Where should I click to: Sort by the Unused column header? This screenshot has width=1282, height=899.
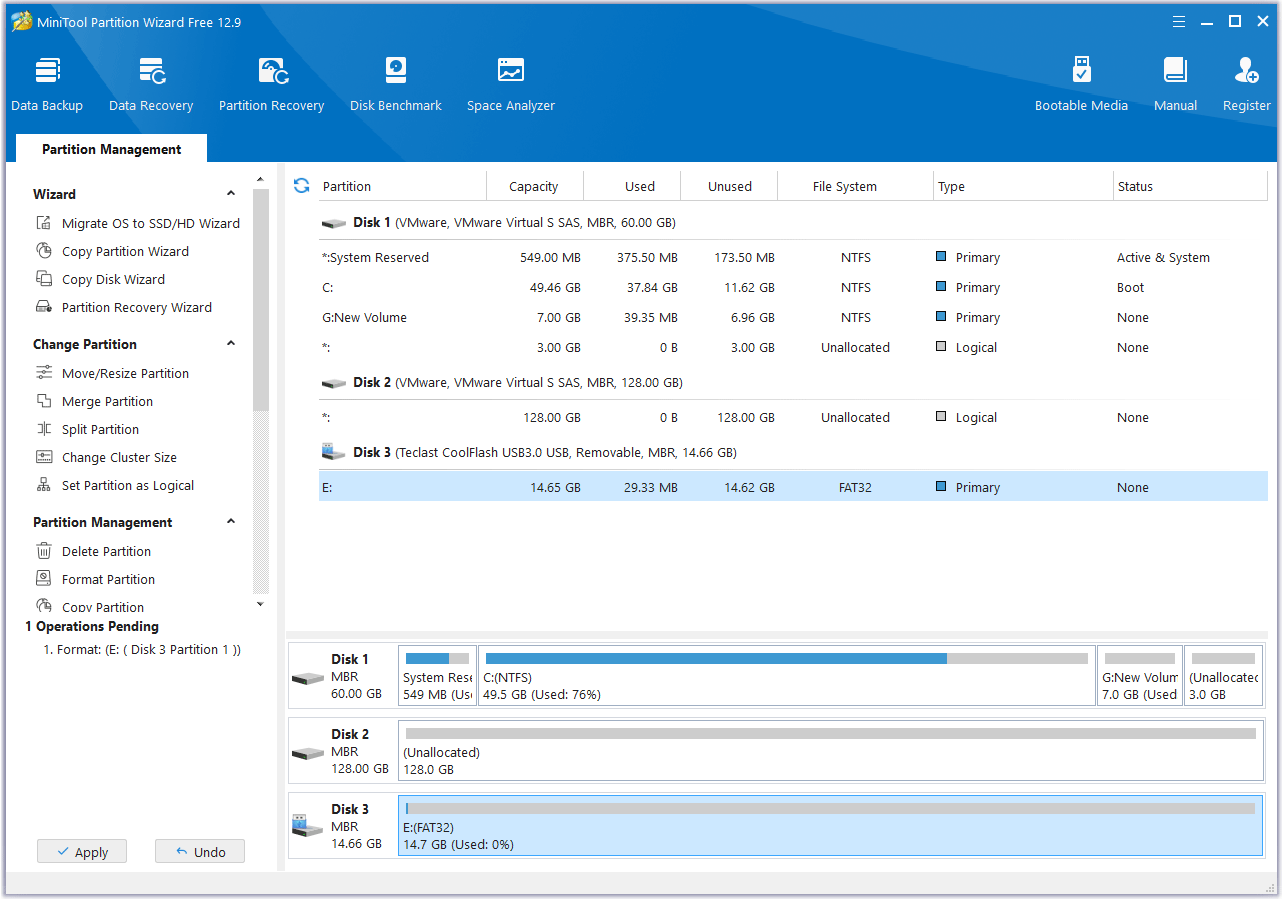[x=730, y=186]
